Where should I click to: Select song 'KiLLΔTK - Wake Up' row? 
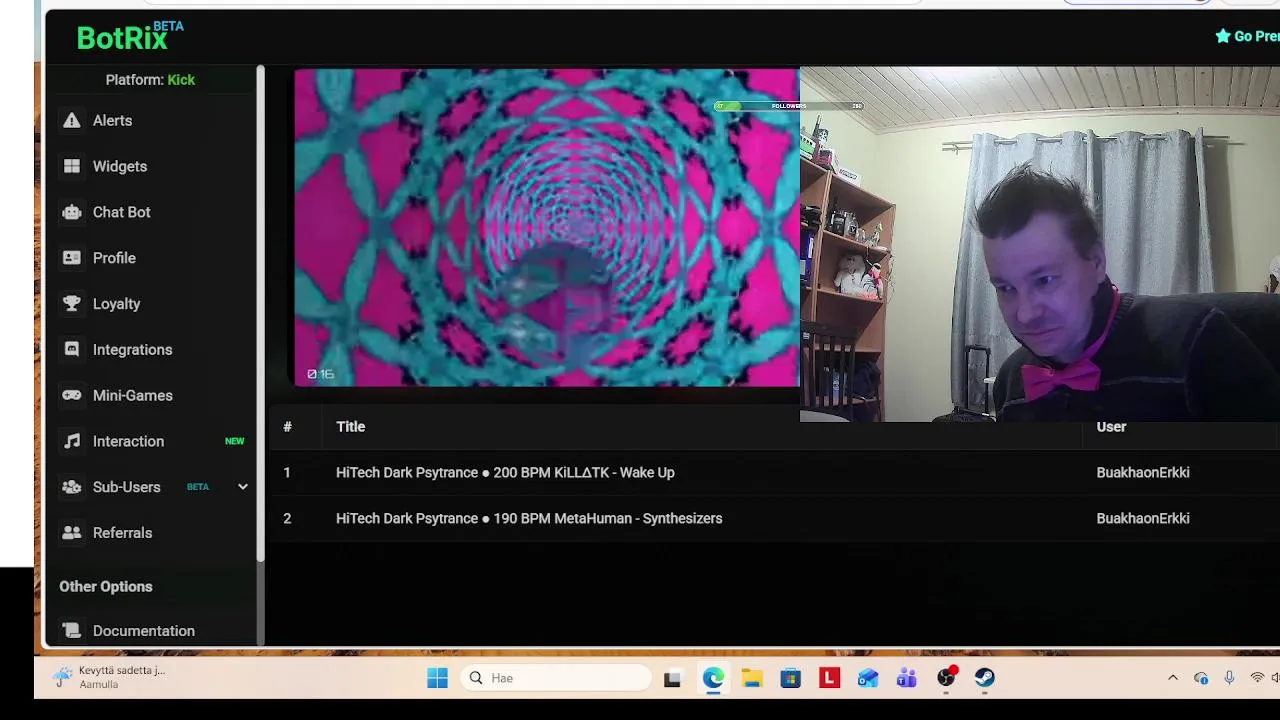[774, 472]
